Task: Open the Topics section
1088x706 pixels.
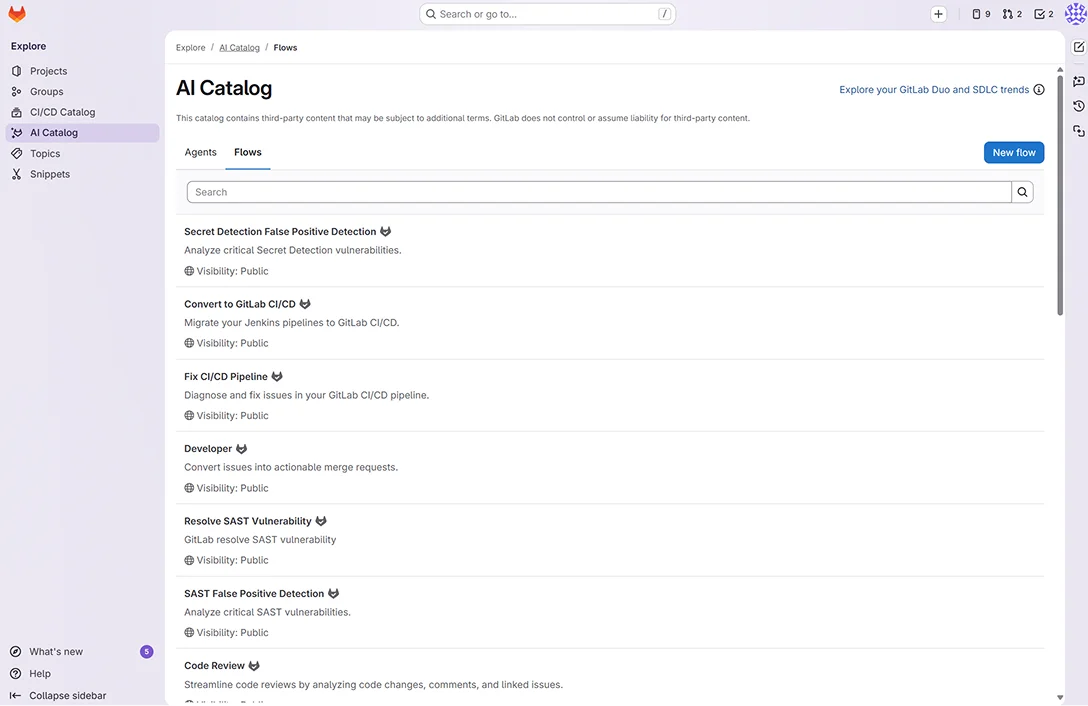Action: pos(43,153)
